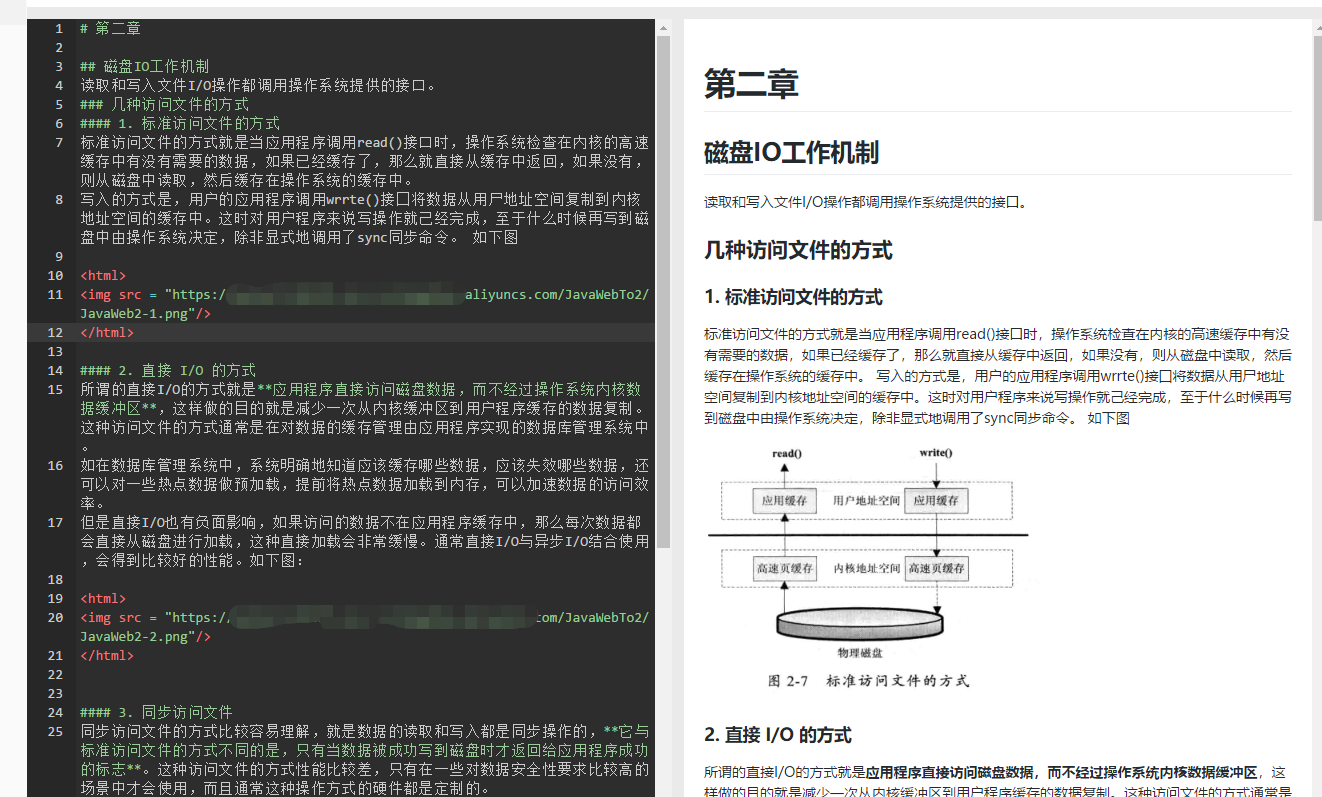
Task: Click the '<html>' tag on editor line 10
Action: click(103, 275)
